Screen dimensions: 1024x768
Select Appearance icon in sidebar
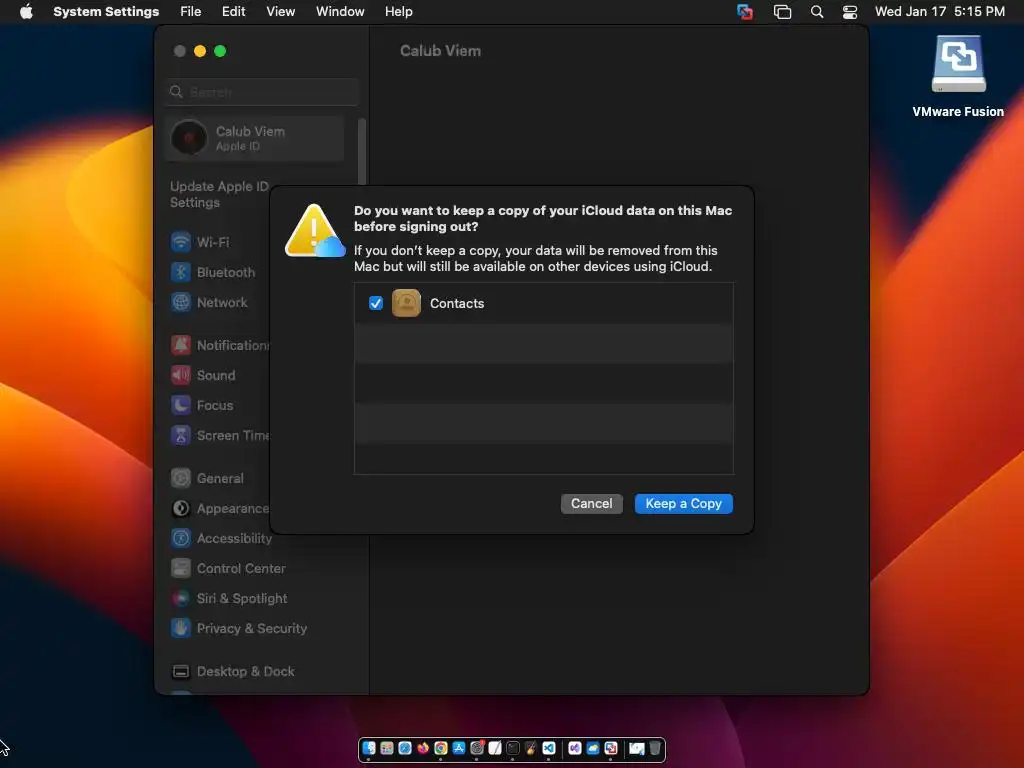point(181,508)
